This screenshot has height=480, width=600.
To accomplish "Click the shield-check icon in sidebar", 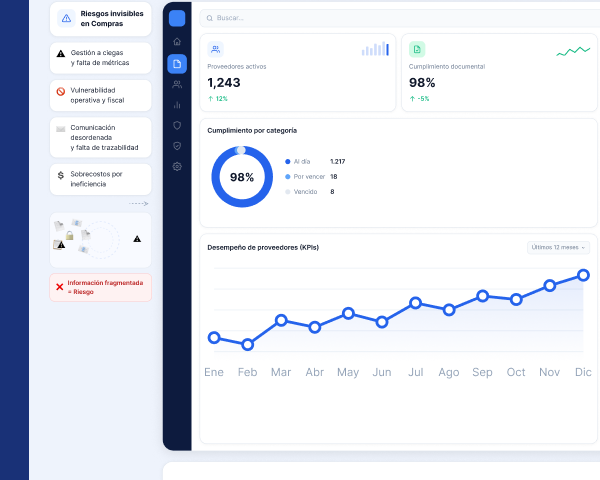I will [177, 146].
